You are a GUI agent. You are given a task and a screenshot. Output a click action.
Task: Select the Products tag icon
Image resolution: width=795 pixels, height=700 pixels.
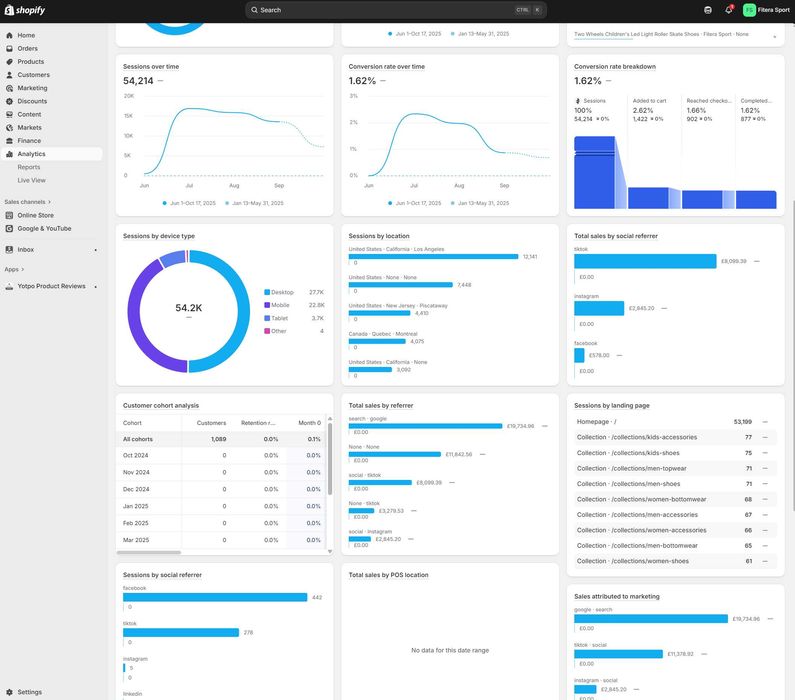(9, 62)
